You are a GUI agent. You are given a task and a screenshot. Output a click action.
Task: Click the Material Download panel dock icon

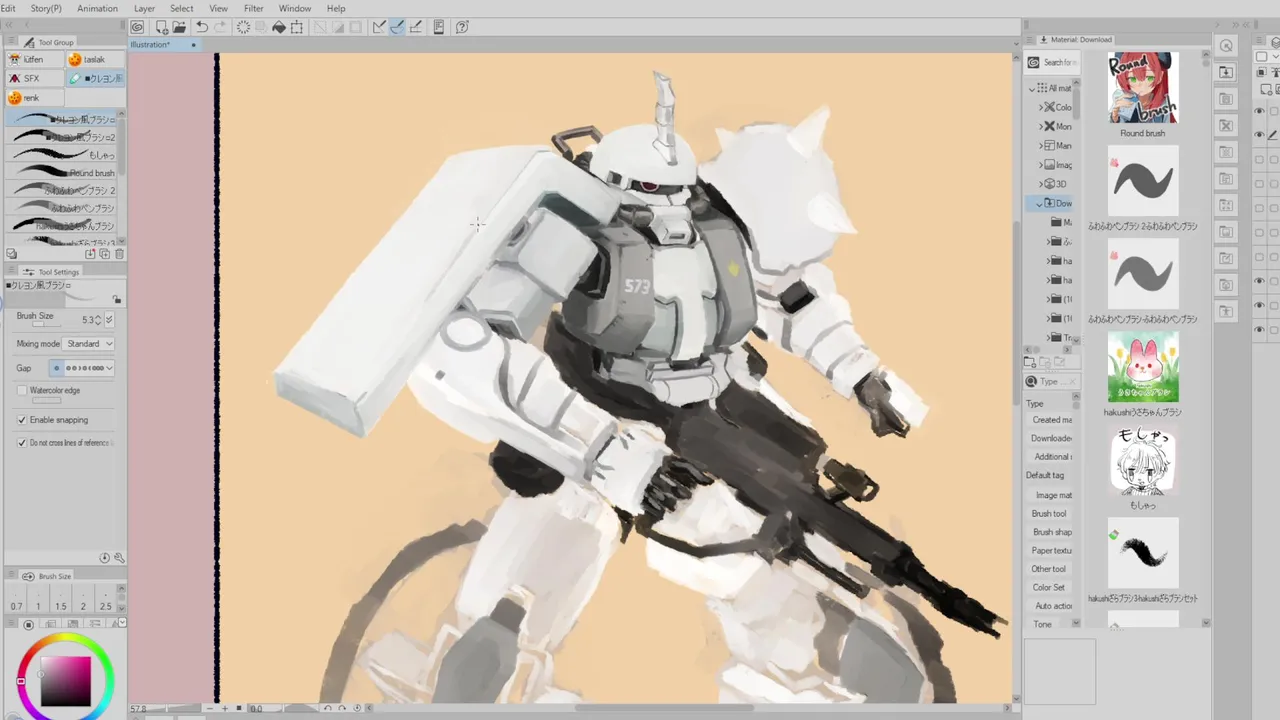click(1227, 73)
